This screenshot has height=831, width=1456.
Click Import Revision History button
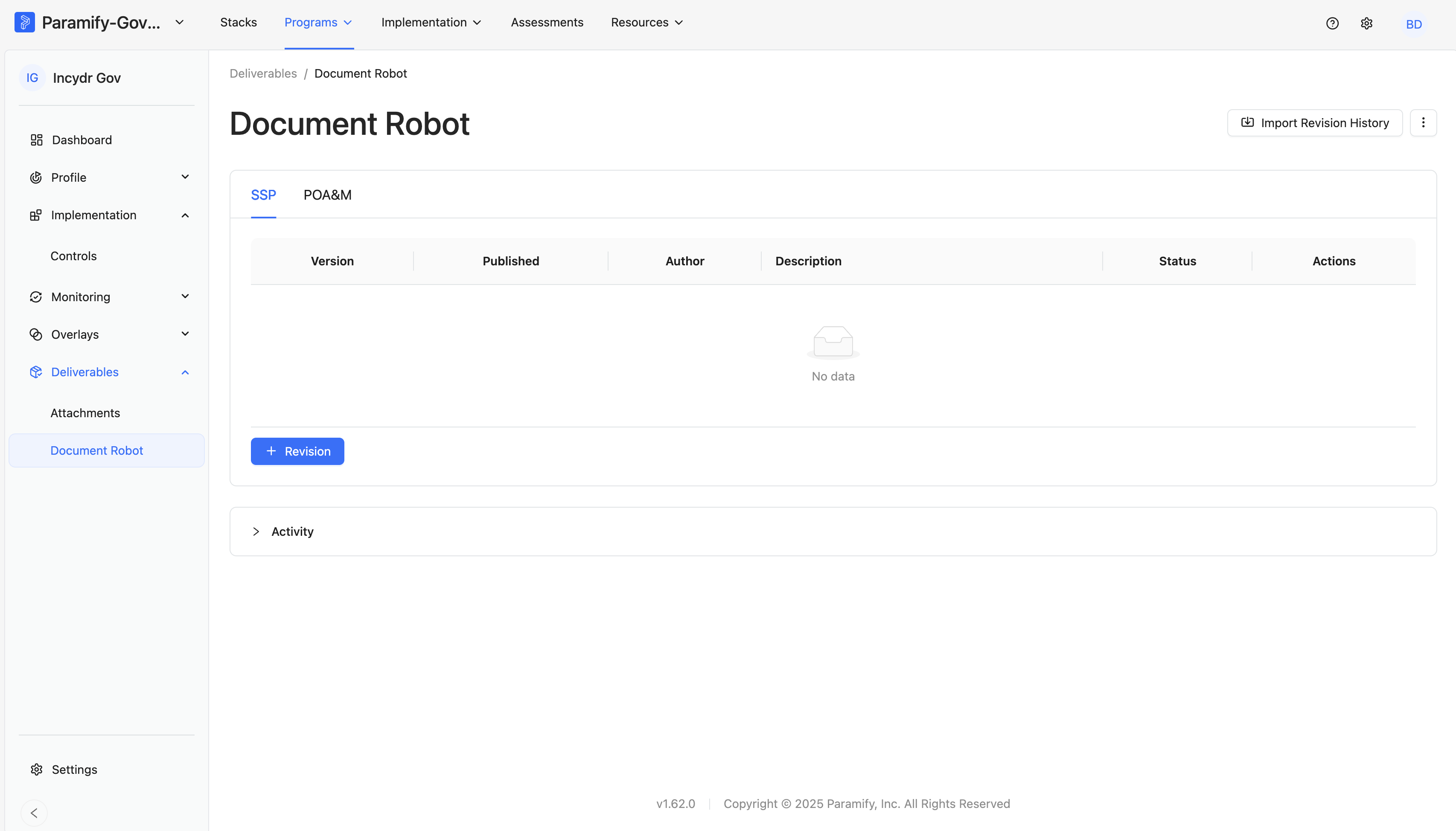click(1314, 123)
